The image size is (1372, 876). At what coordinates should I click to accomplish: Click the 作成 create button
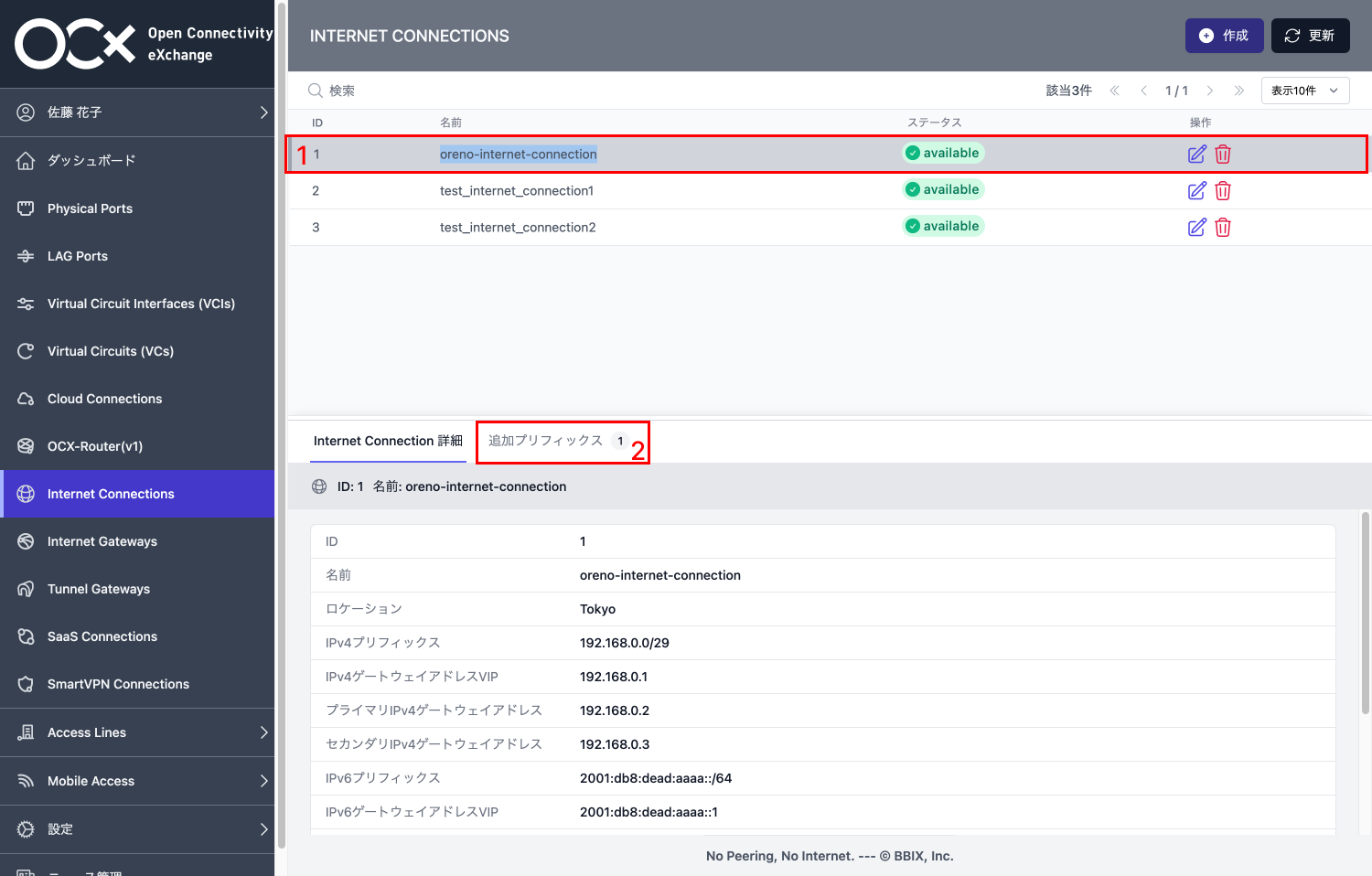pos(1224,36)
